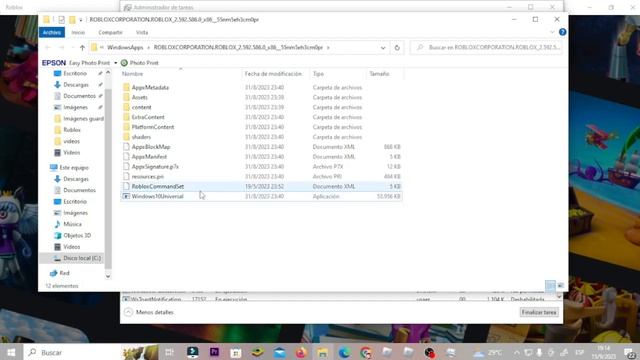Screen dimensions: 640x360
Task: Open Firefox from the taskbar
Action: (301, 352)
